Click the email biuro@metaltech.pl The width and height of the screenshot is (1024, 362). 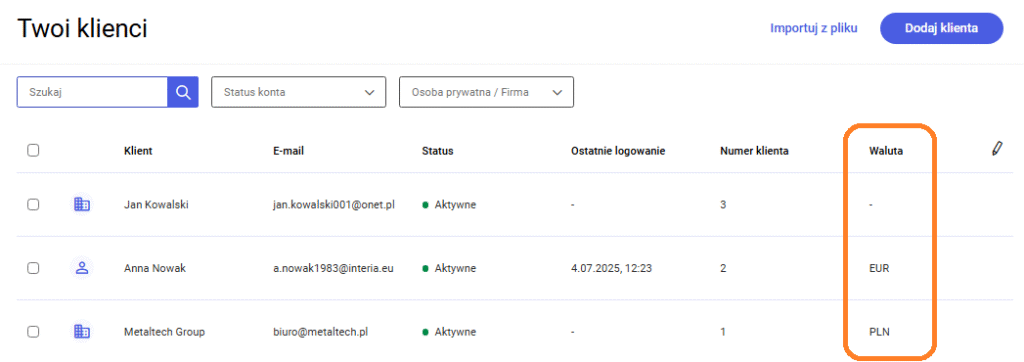point(321,332)
